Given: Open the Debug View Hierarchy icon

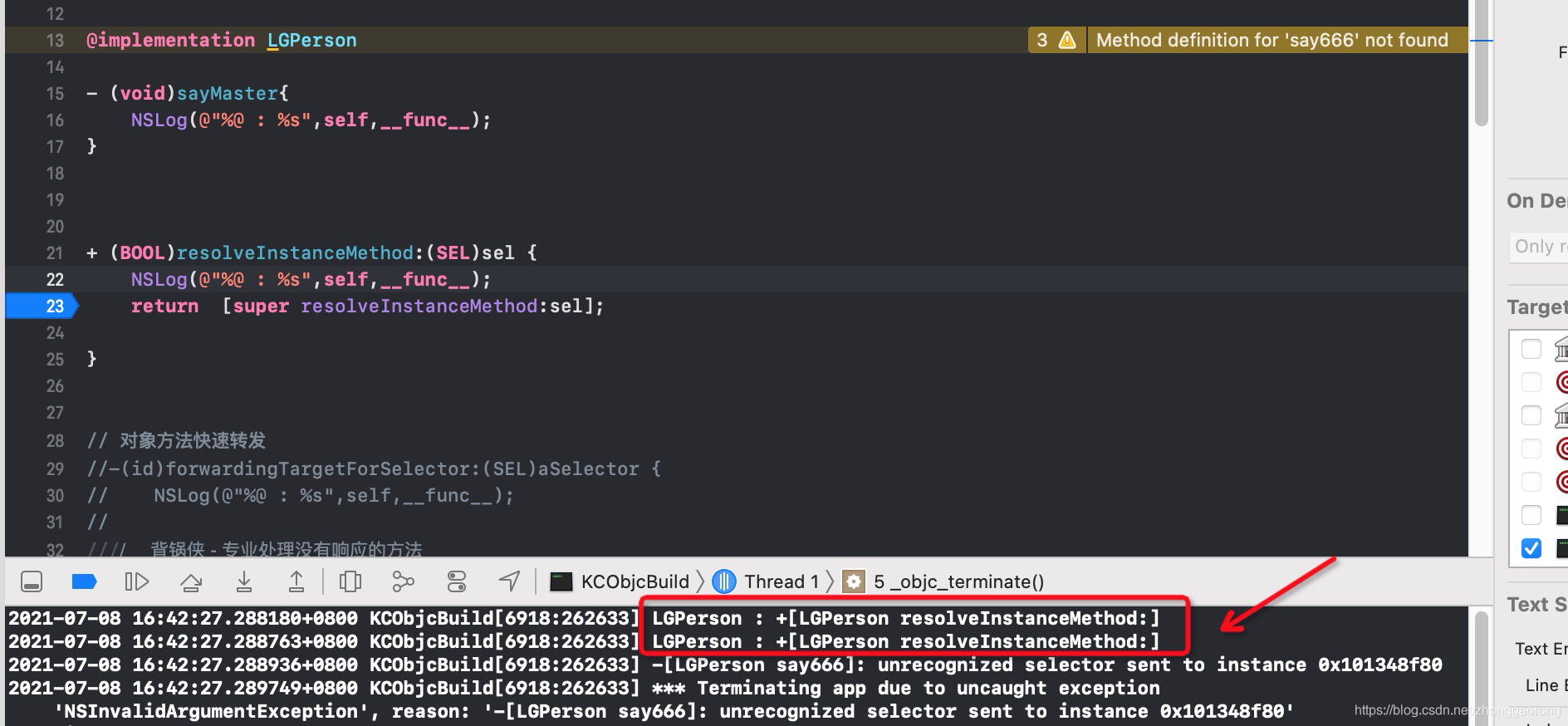Looking at the screenshot, I should click(x=350, y=581).
